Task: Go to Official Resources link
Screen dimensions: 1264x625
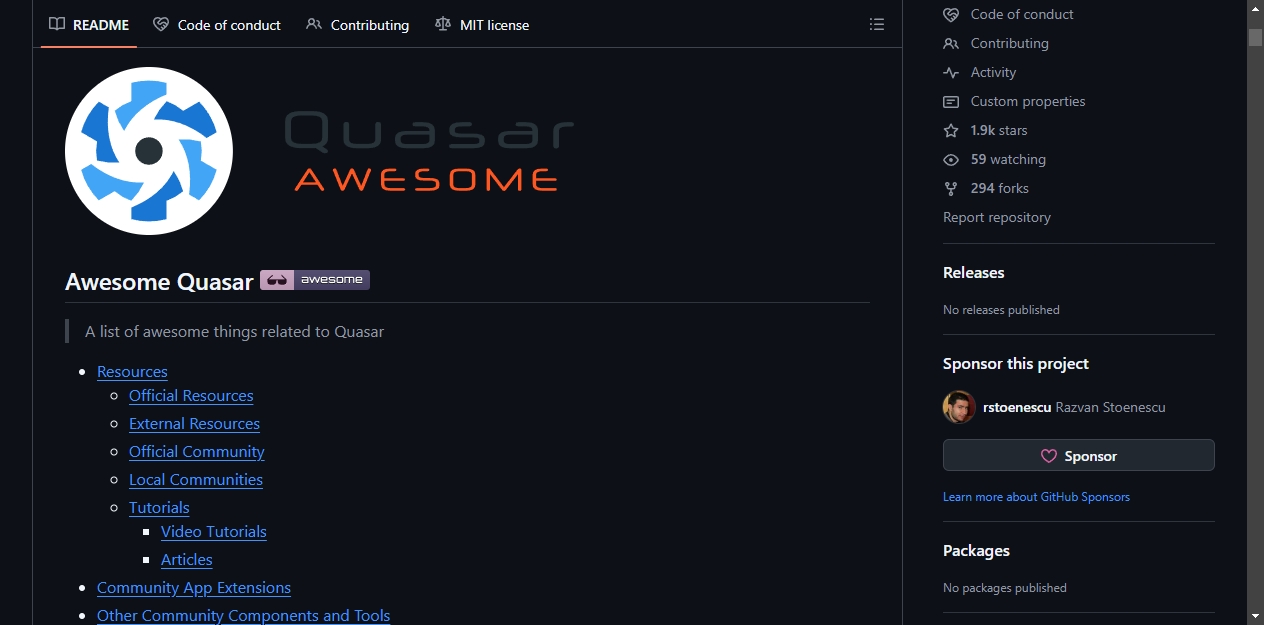Action: pos(191,396)
